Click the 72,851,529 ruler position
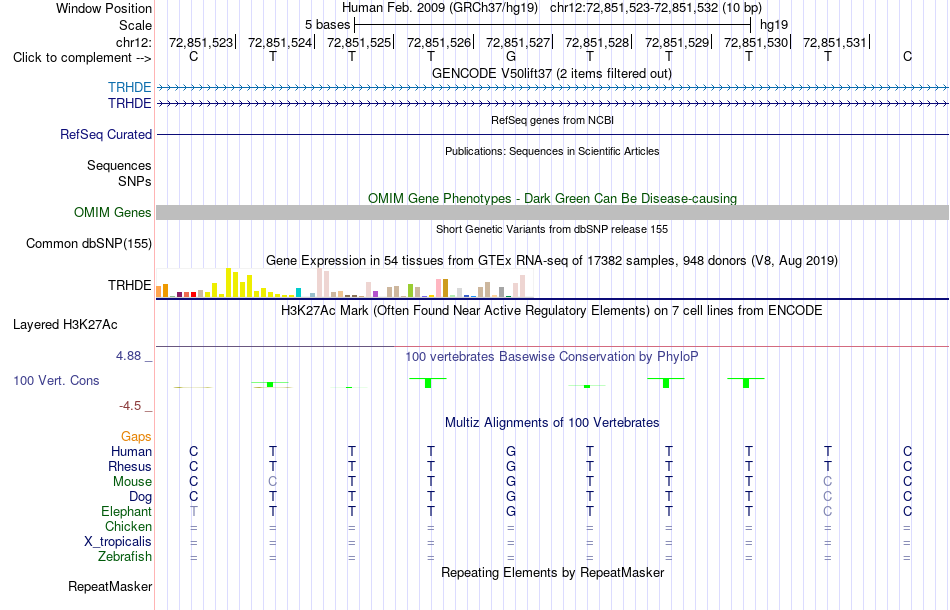The width and height of the screenshot is (950, 610). [677, 42]
